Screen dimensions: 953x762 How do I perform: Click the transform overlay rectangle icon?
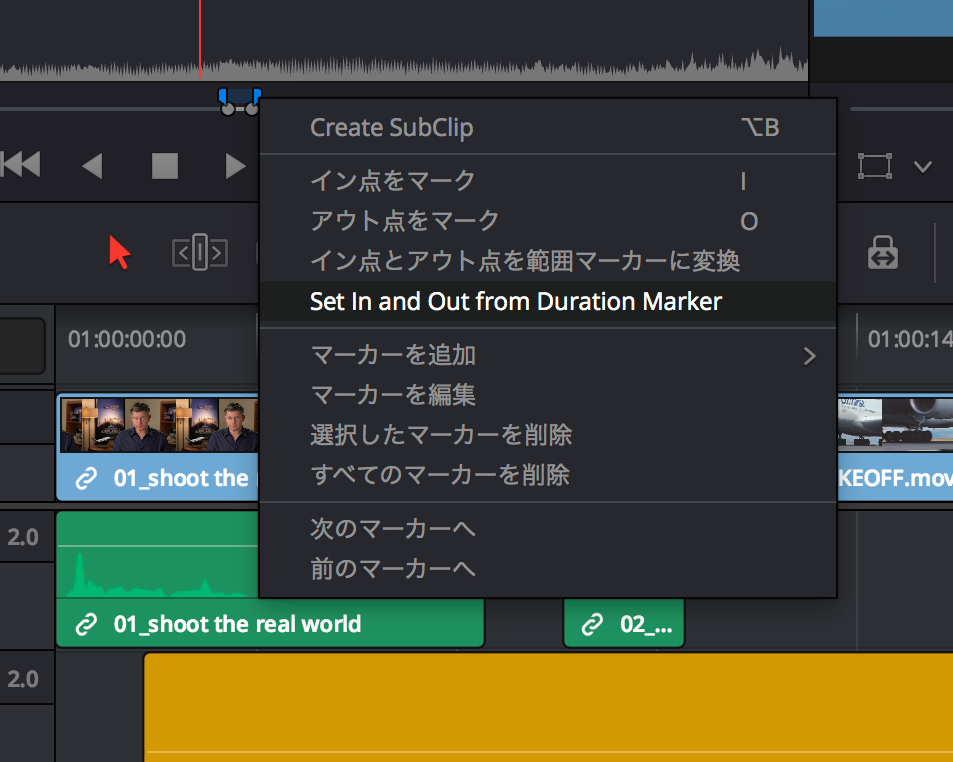[x=875, y=166]
